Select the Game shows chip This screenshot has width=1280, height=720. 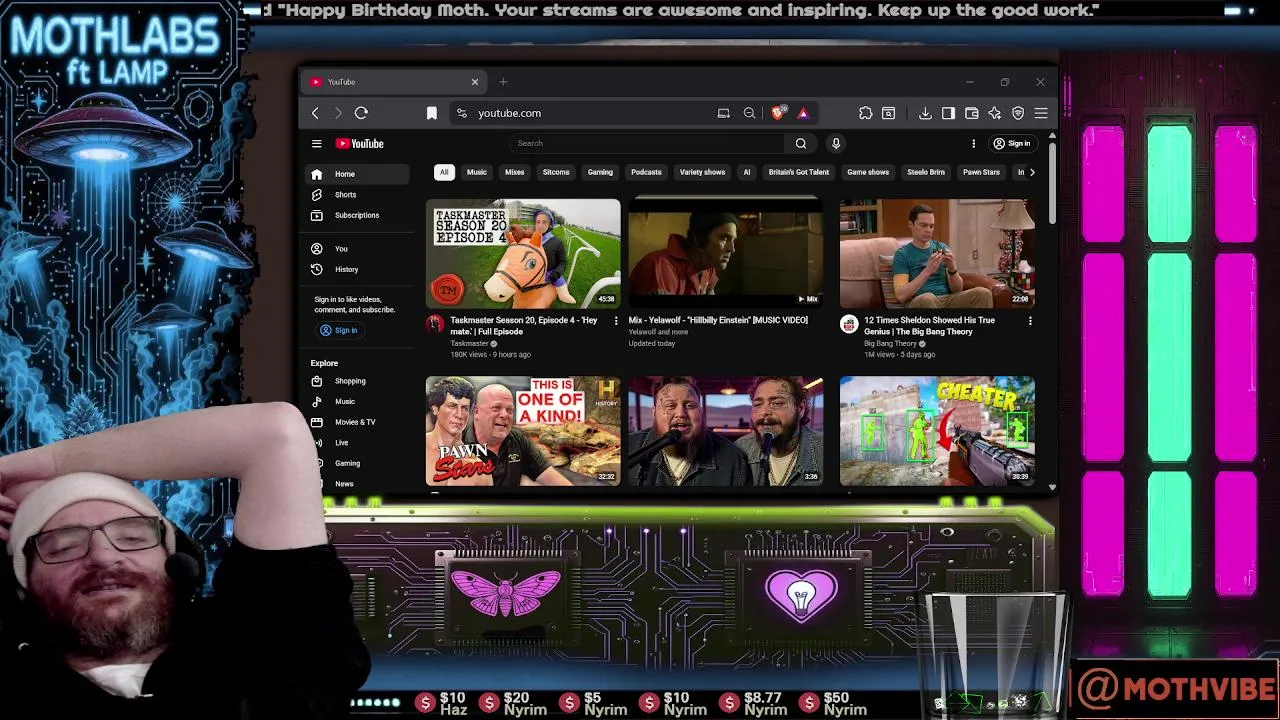[868, 172]
